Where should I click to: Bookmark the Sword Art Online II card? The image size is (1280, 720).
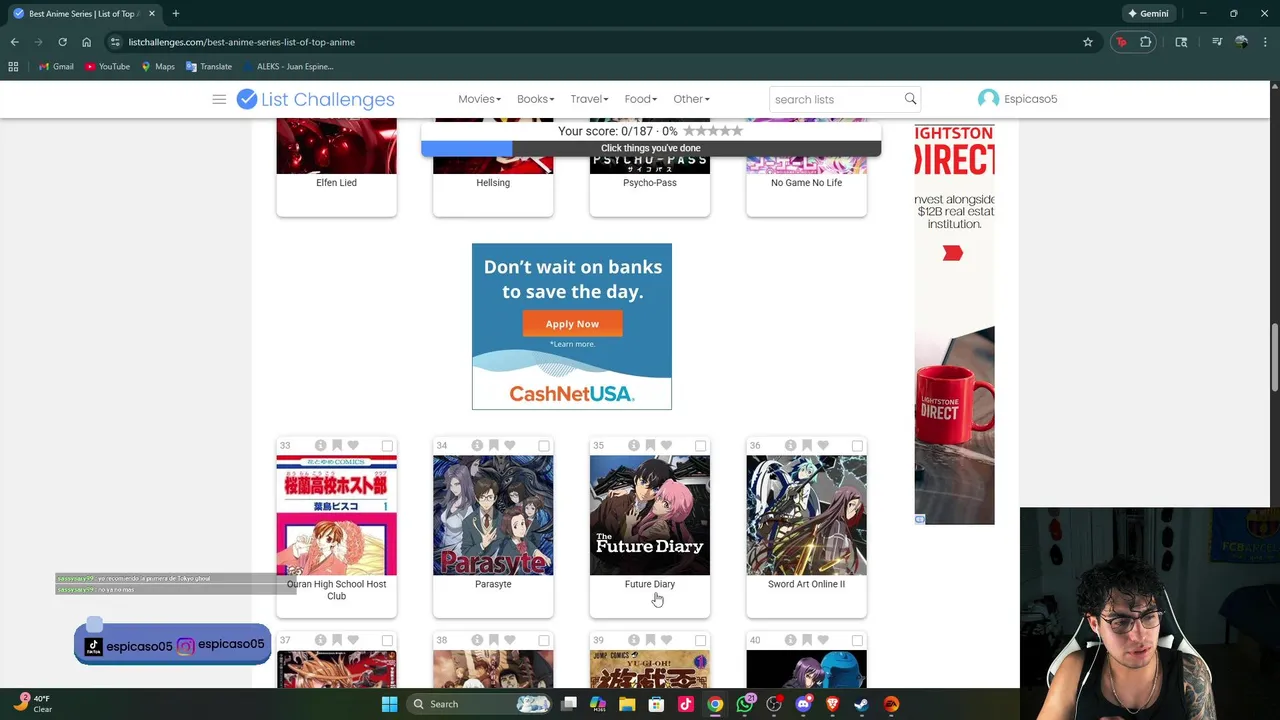pyautogui.click(x=807, y=445)
